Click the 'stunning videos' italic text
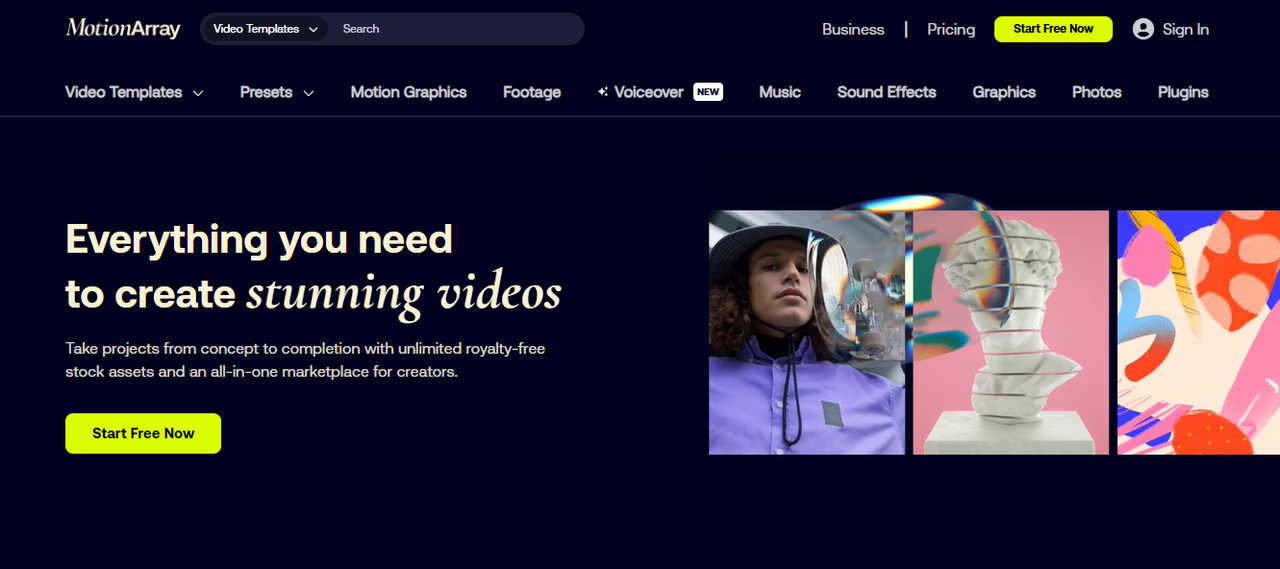This screenshot has width=1280, height=569. 404,293
